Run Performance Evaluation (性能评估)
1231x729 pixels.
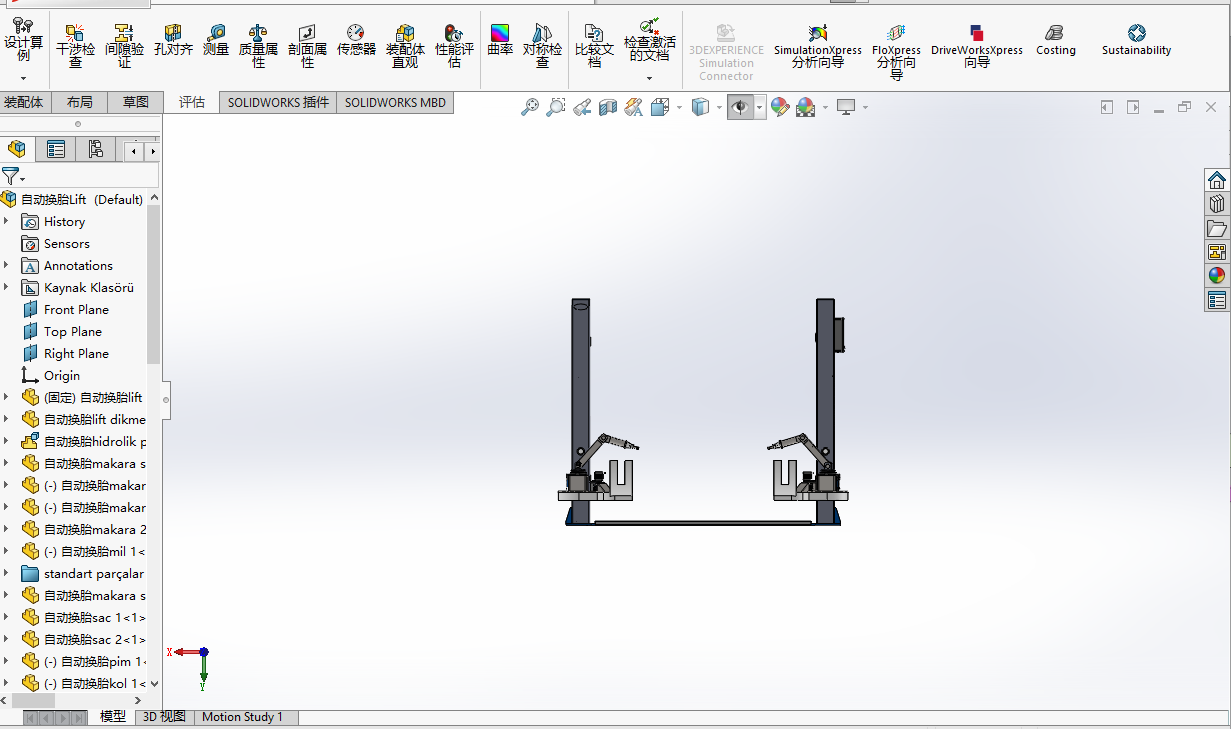454,46
